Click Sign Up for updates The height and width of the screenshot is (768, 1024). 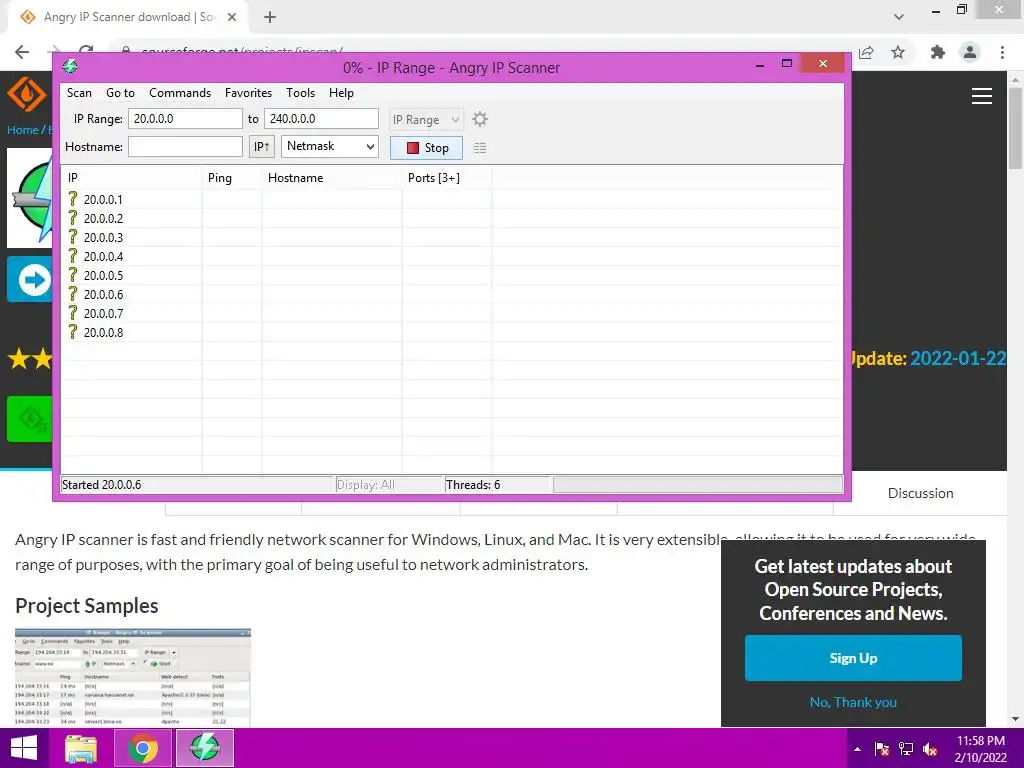[x=853, y=658]
